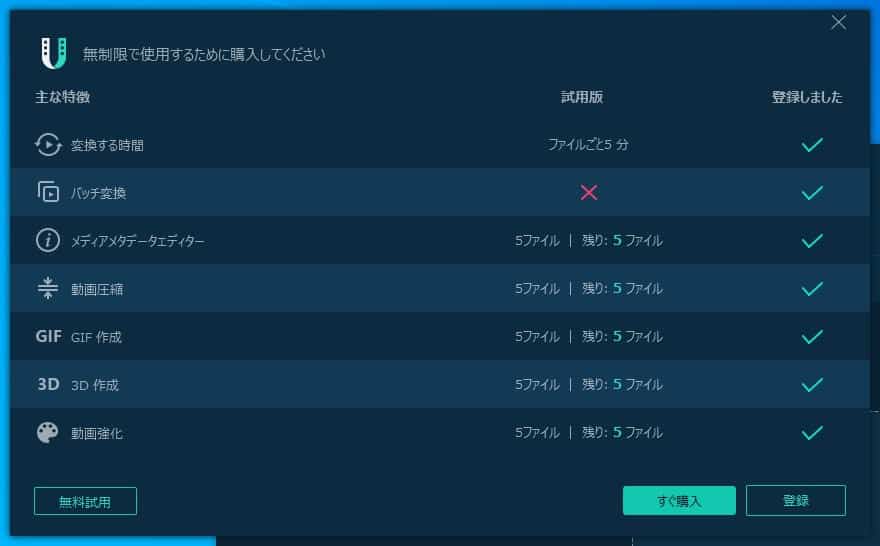Click the media metadata editor info icon
880x546 pixels.
(x=48, y=240)
